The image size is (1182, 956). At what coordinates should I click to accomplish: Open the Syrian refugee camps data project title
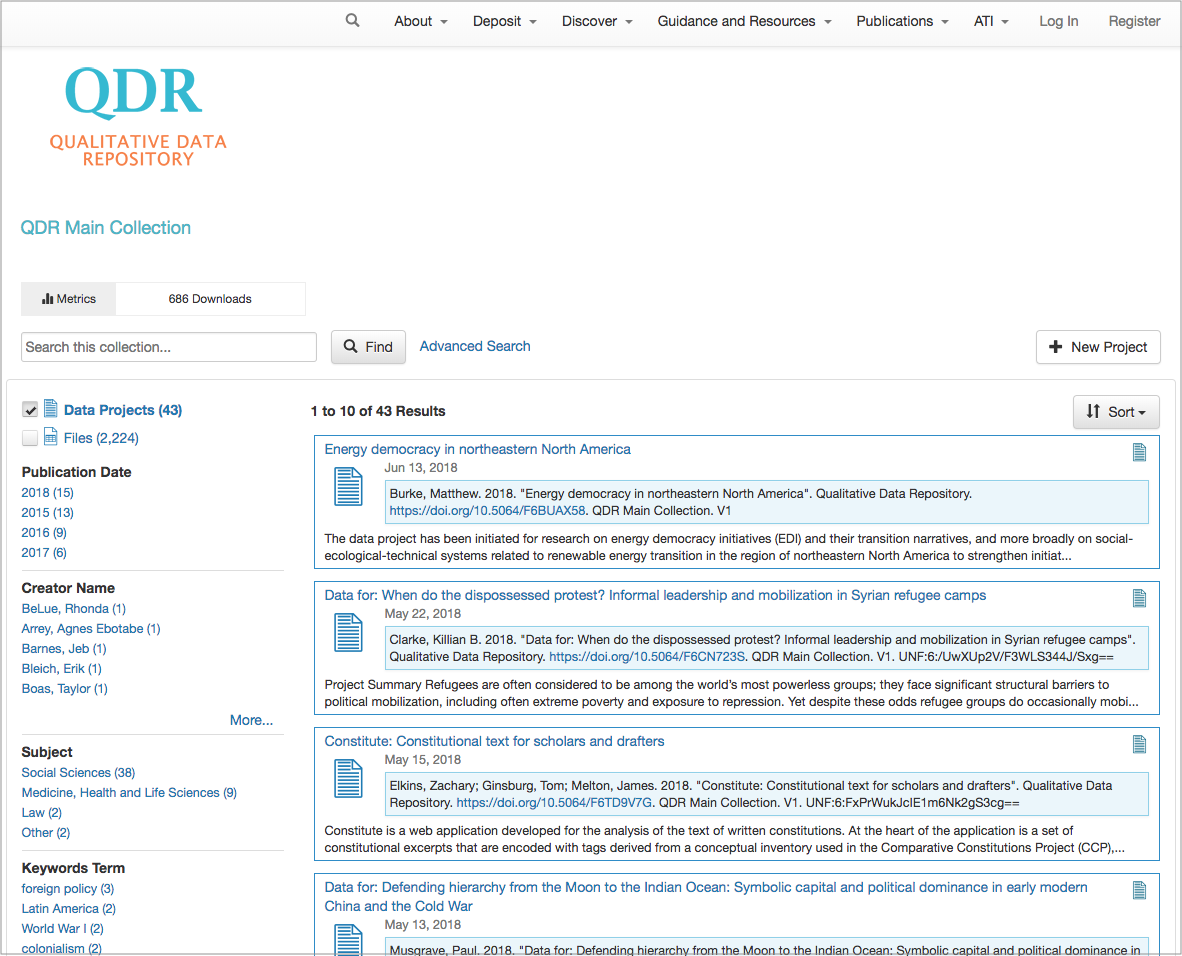coord(655,595)
